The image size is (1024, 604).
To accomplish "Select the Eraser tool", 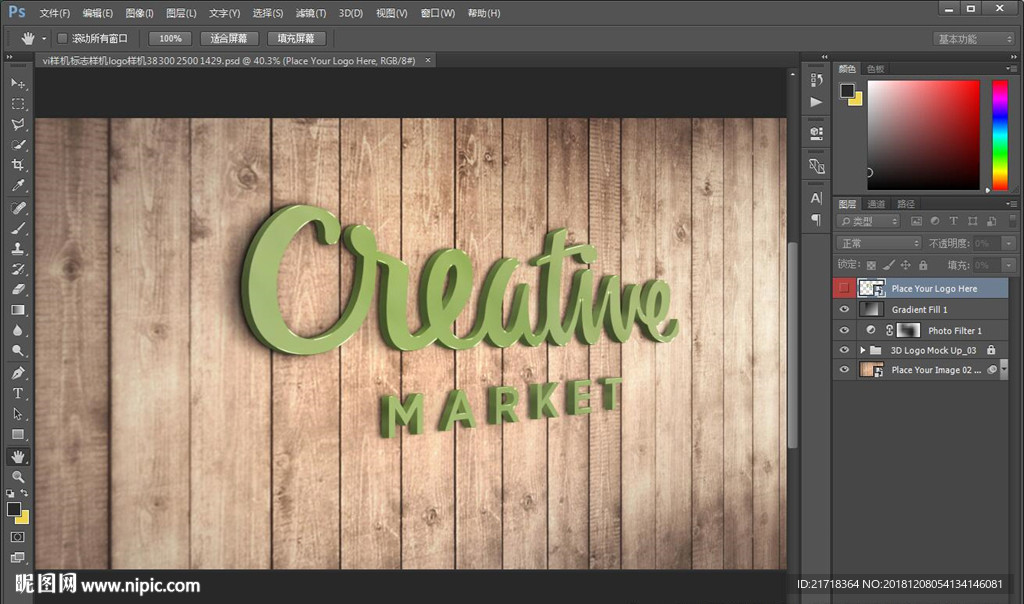I will 18,289.
